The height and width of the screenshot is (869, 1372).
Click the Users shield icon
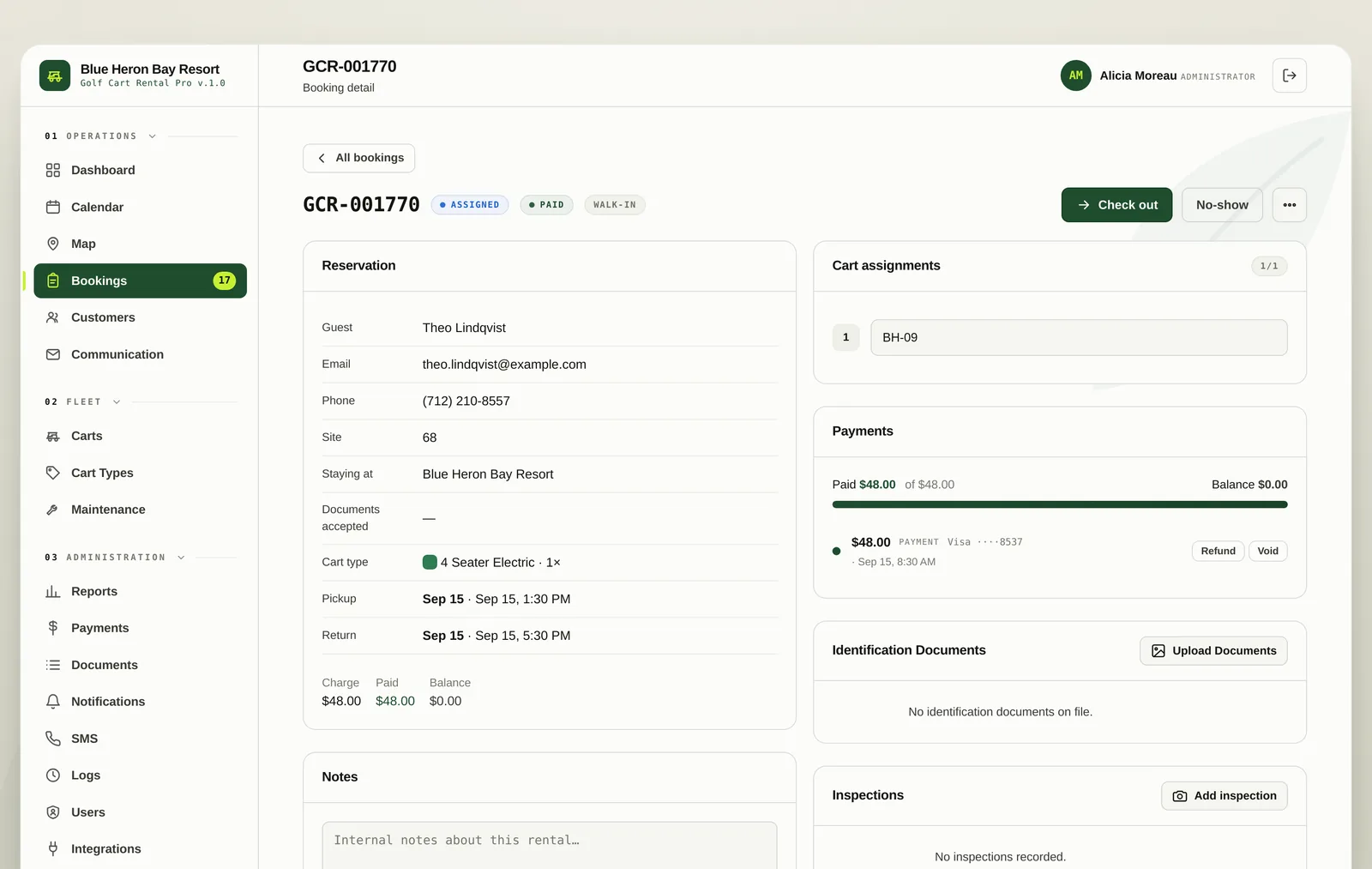click(53, 812)
